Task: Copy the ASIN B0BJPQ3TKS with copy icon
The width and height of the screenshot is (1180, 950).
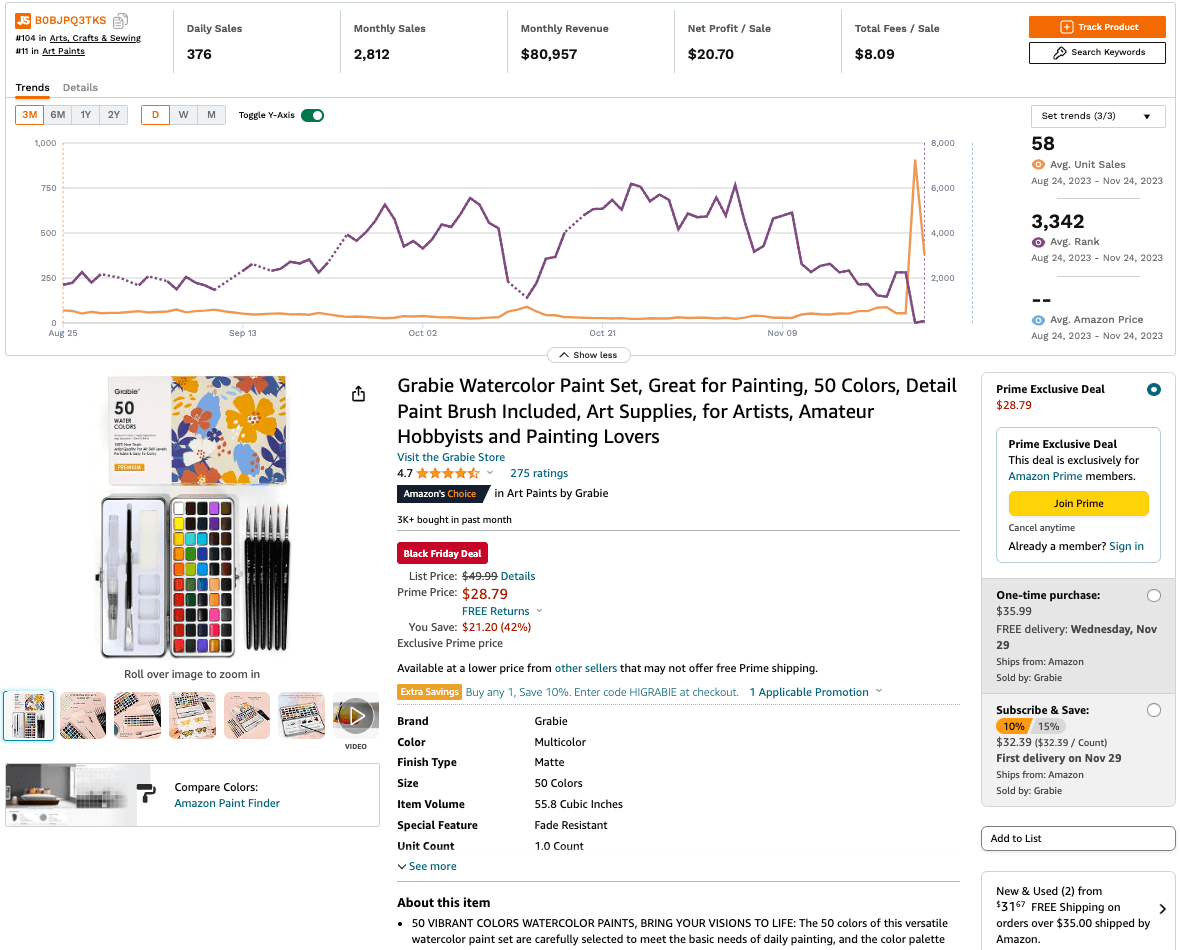Action: 120,21
